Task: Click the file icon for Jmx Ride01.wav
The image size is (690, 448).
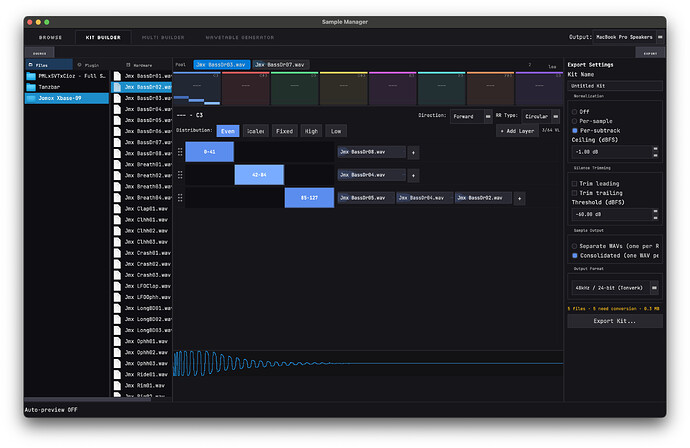Action: [x=117, y=374]
